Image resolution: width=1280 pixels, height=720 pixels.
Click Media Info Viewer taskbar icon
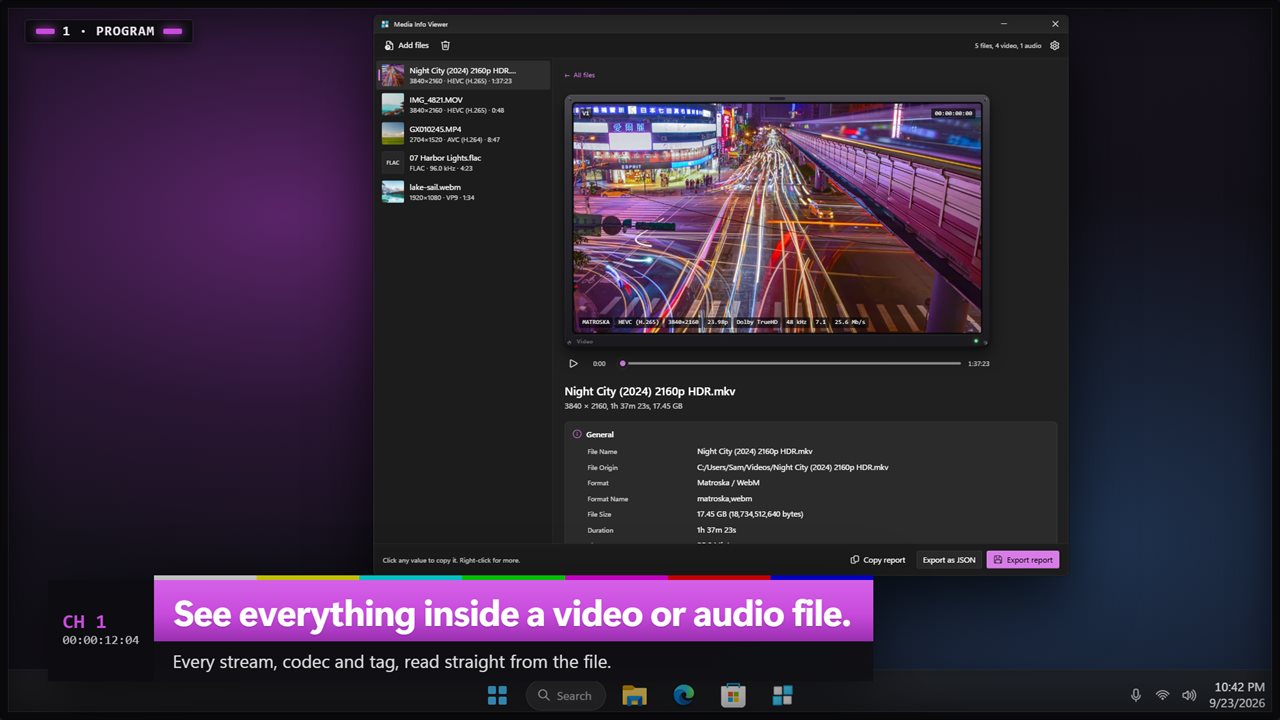[783, 695]
